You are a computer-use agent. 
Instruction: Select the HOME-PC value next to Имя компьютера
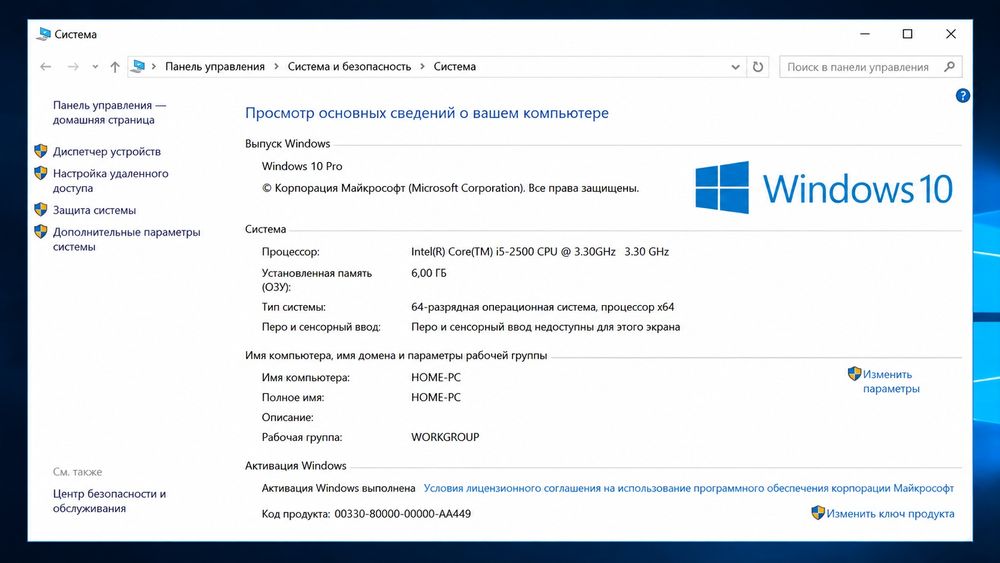click(436, 377)
